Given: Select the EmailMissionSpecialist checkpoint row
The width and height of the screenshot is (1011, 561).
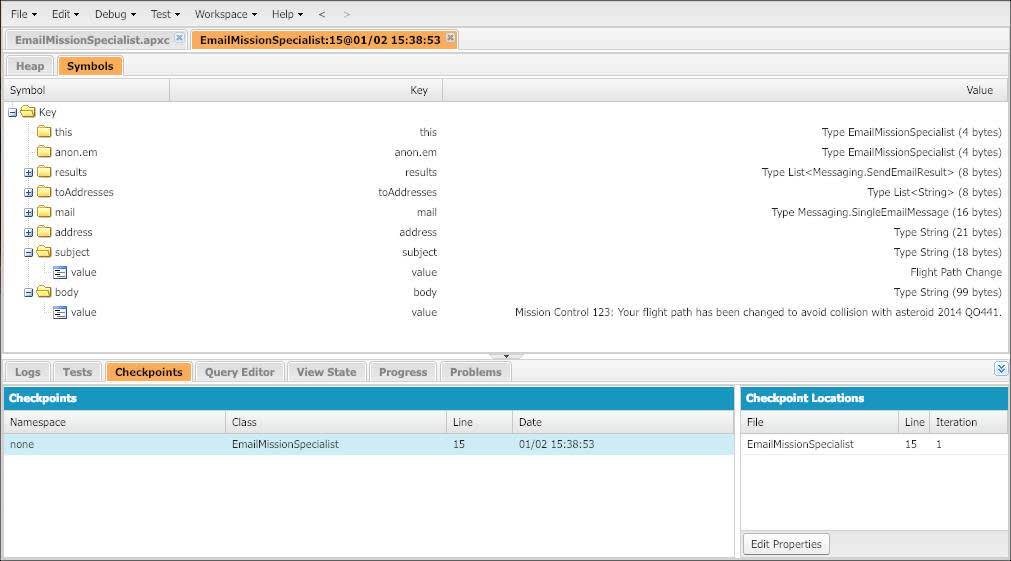Looking at the screenshot, I should 369,444.
